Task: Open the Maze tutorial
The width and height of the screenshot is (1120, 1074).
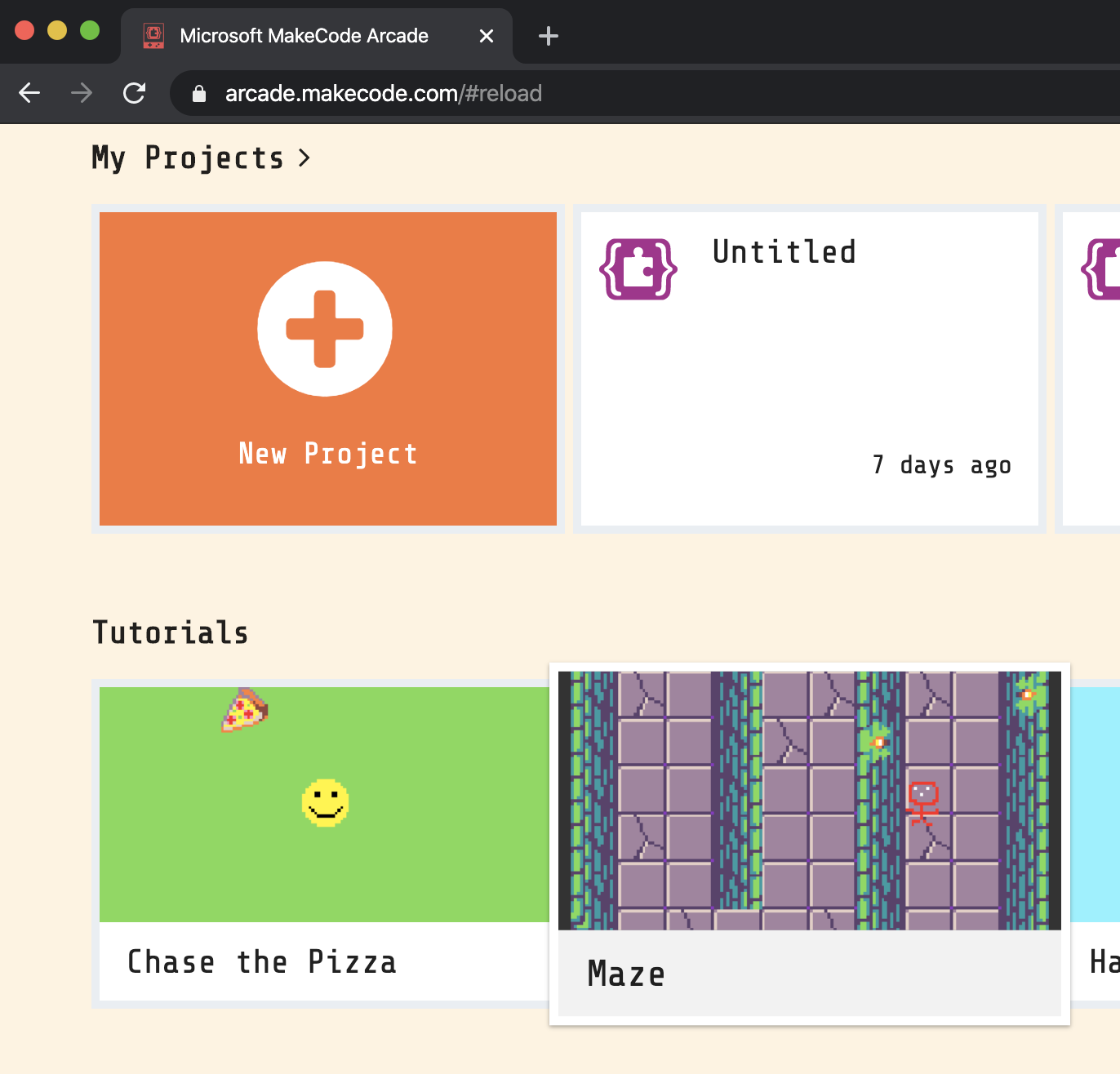Action: [809, 801]
